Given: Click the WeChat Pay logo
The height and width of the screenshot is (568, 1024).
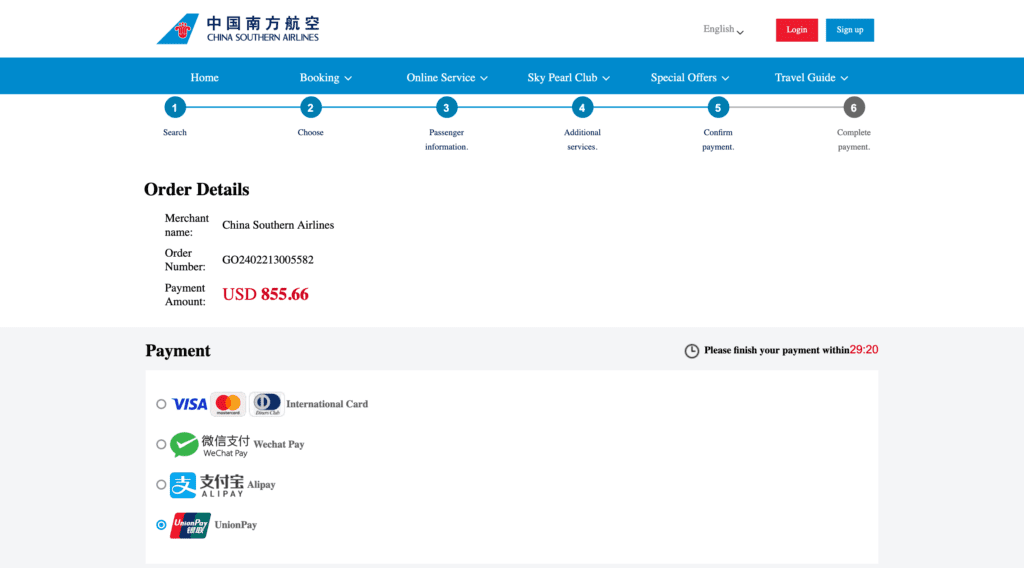Looking at the screenshot, I should coord(209,445).
